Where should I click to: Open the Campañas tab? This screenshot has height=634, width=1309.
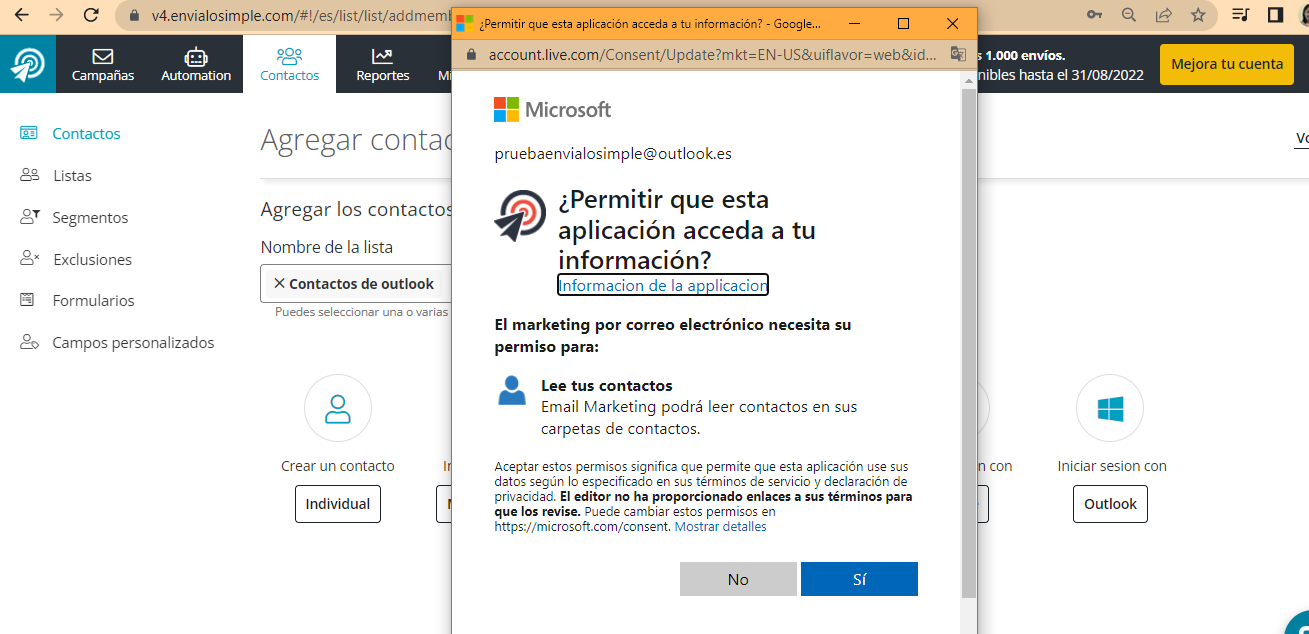click(x=103, y=64)
